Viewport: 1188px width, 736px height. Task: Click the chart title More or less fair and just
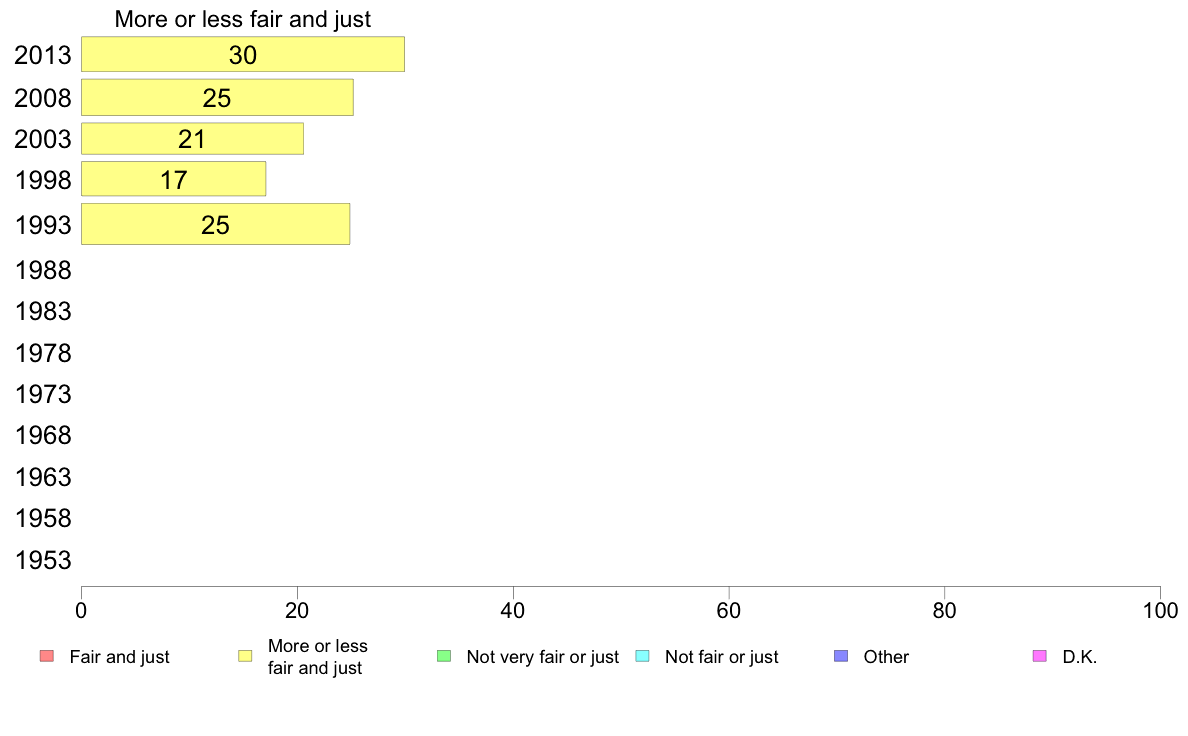tap(242, 19)
